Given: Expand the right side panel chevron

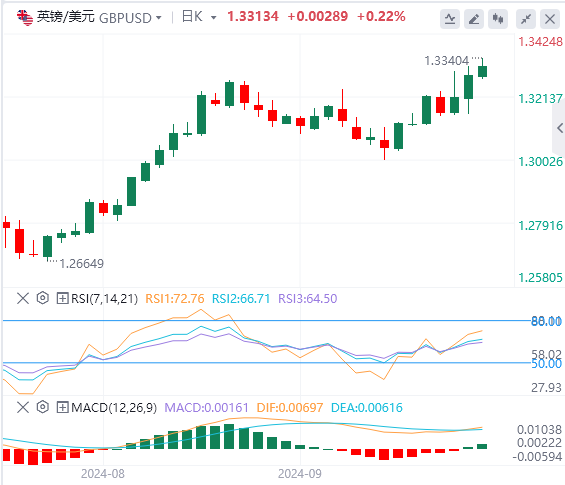Looking at the screenshot, I should [x=560, y=128].
